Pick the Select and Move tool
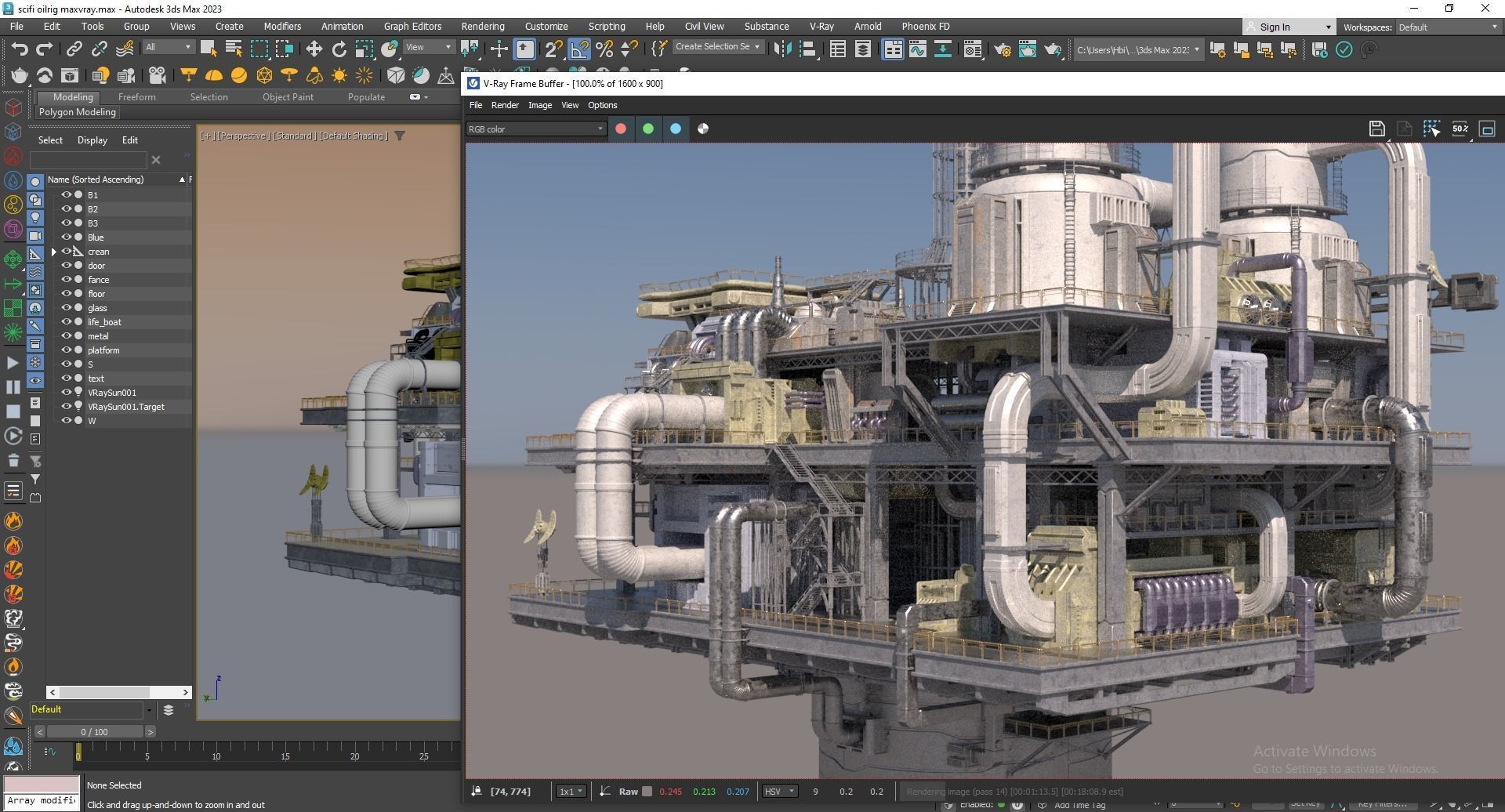 314,49
